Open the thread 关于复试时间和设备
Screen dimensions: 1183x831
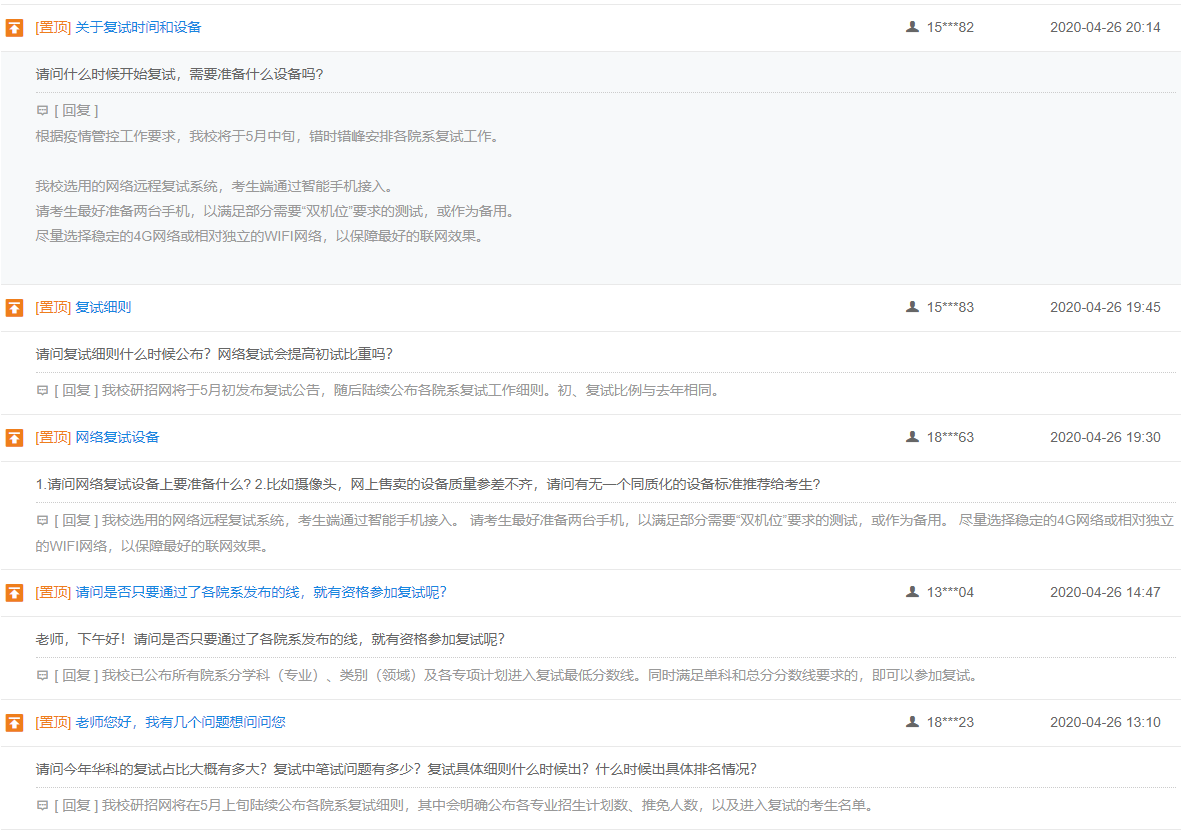click(138, 27)
